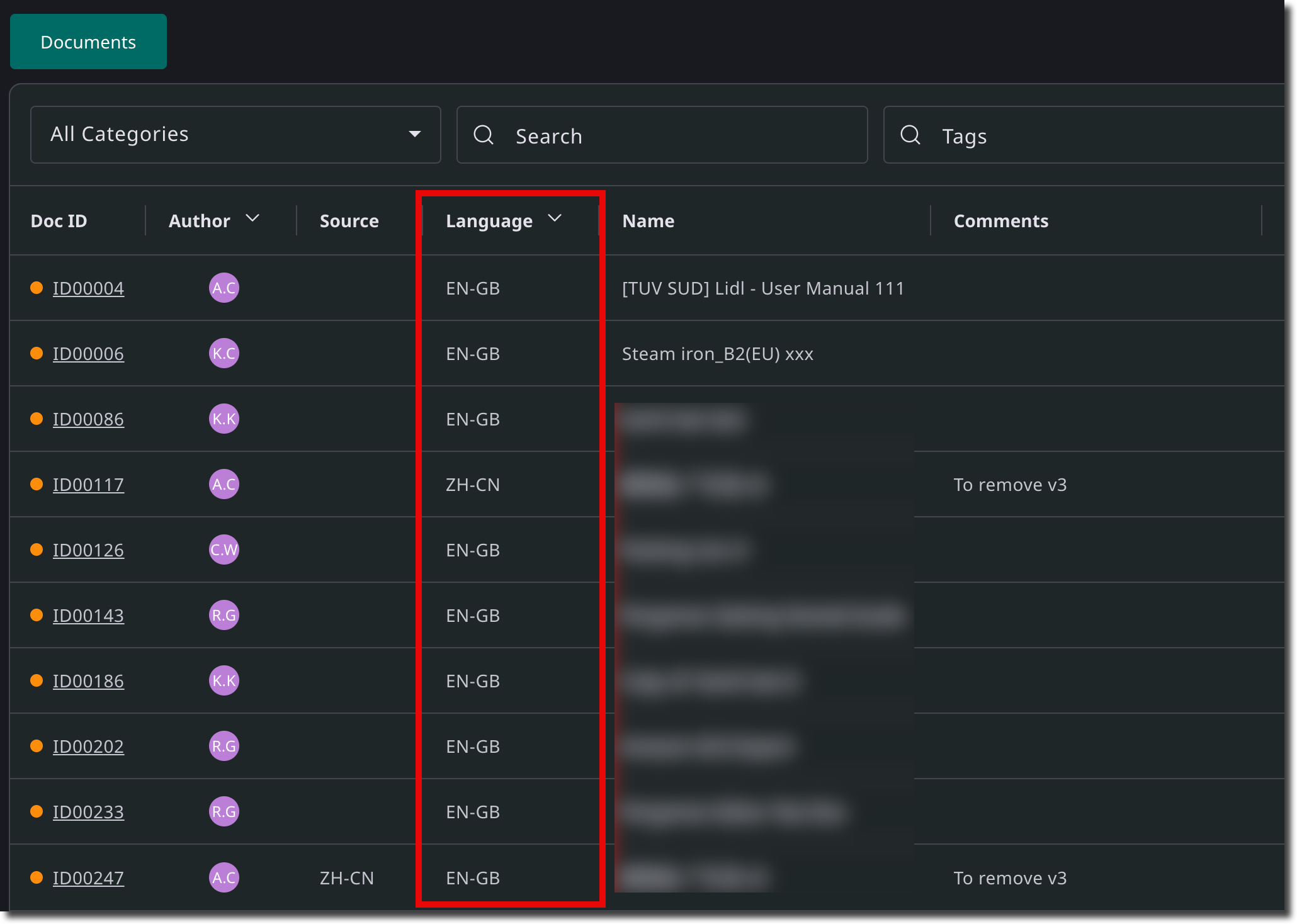Image resolution: width=1297 pixels, height=924 pixels.
Task: Click the Search input field
Action: pos(662,135)
